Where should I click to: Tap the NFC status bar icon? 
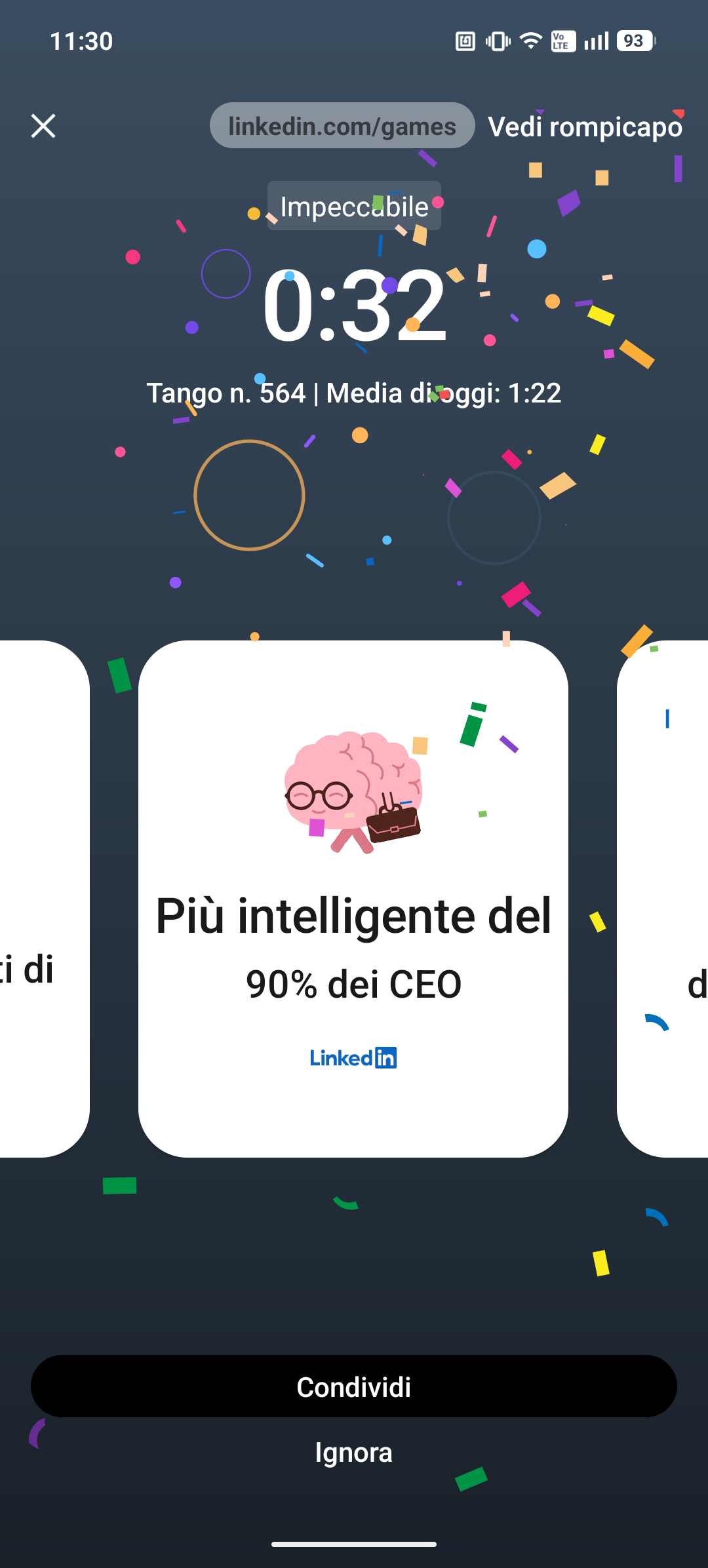point(465,41)
